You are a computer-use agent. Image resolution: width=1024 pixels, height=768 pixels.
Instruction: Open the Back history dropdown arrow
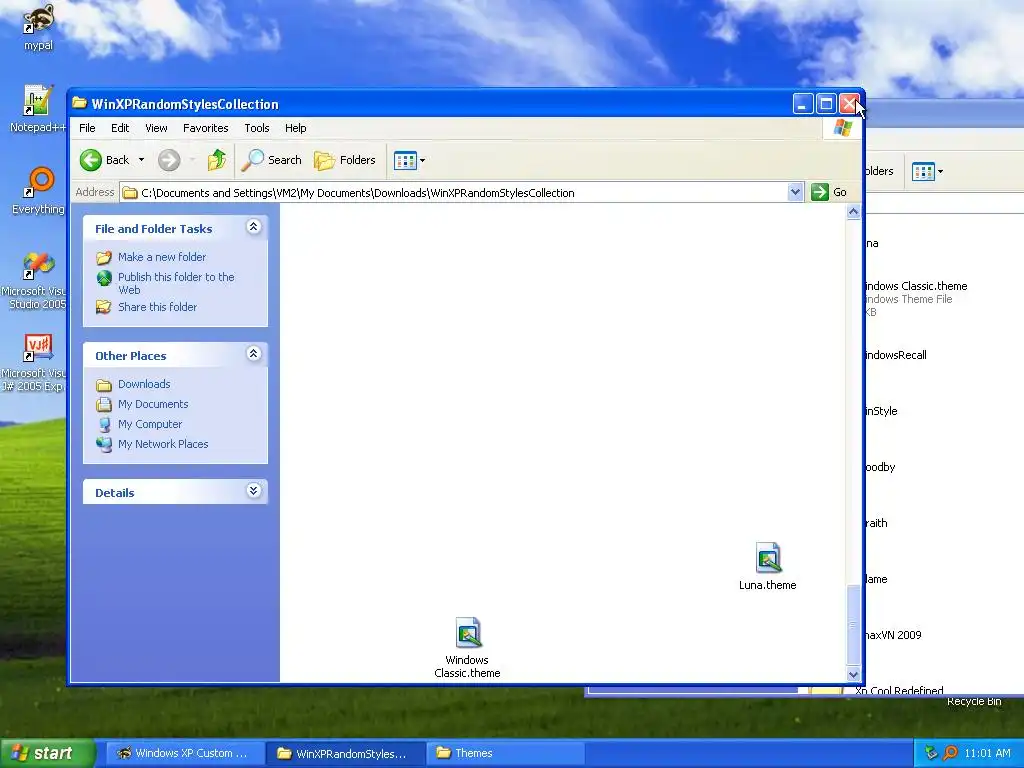(141, 160)
